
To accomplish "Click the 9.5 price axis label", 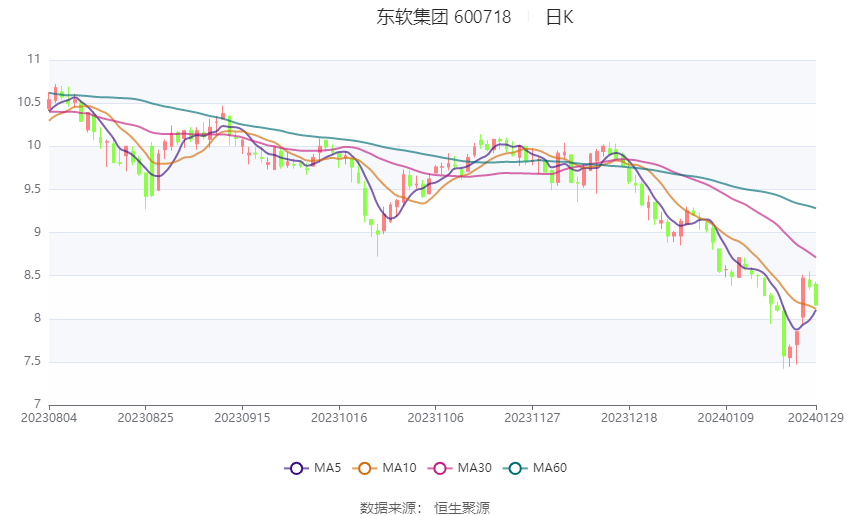I will pos(33,189).
